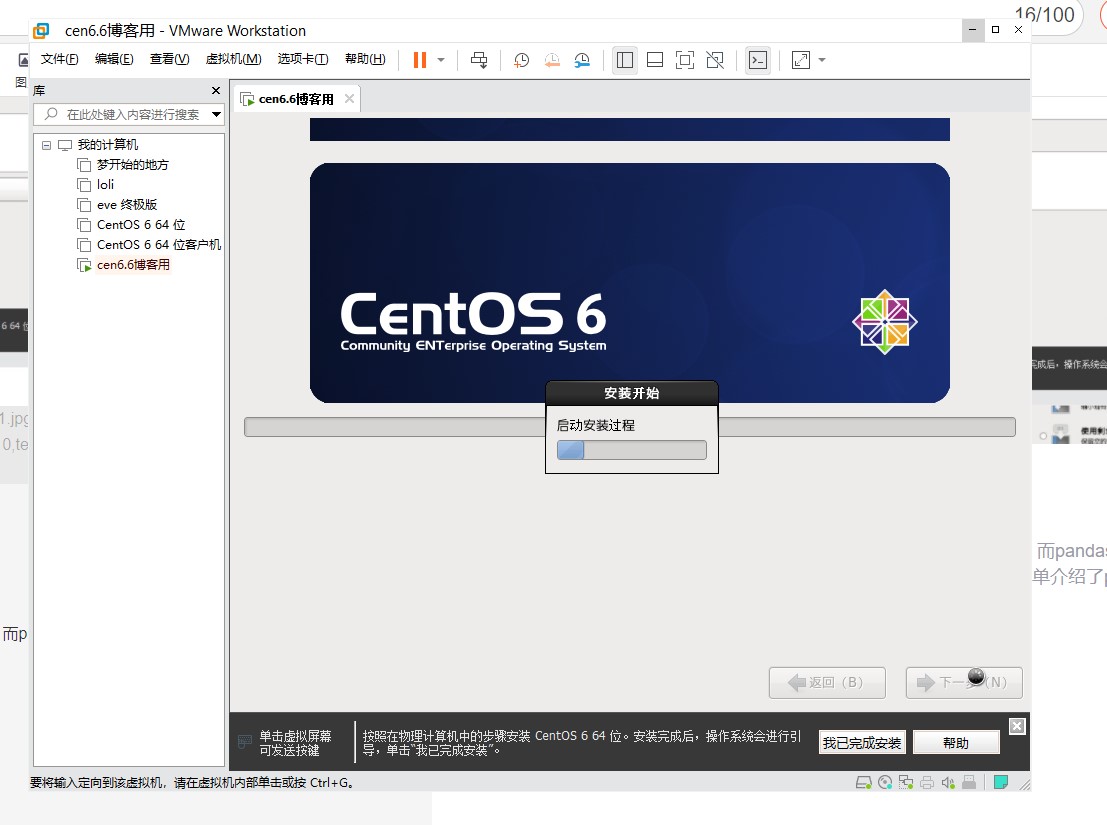
Task: Open the 帮助(H) menu
Action: (x=365, y=59)
